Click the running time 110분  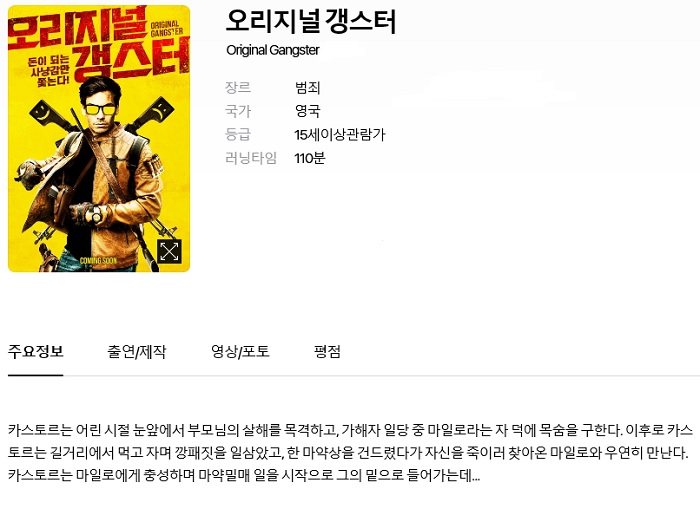(310, 158)
